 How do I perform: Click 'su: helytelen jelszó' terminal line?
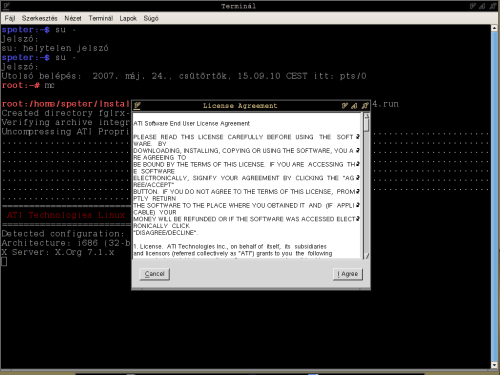pos(55,48)
